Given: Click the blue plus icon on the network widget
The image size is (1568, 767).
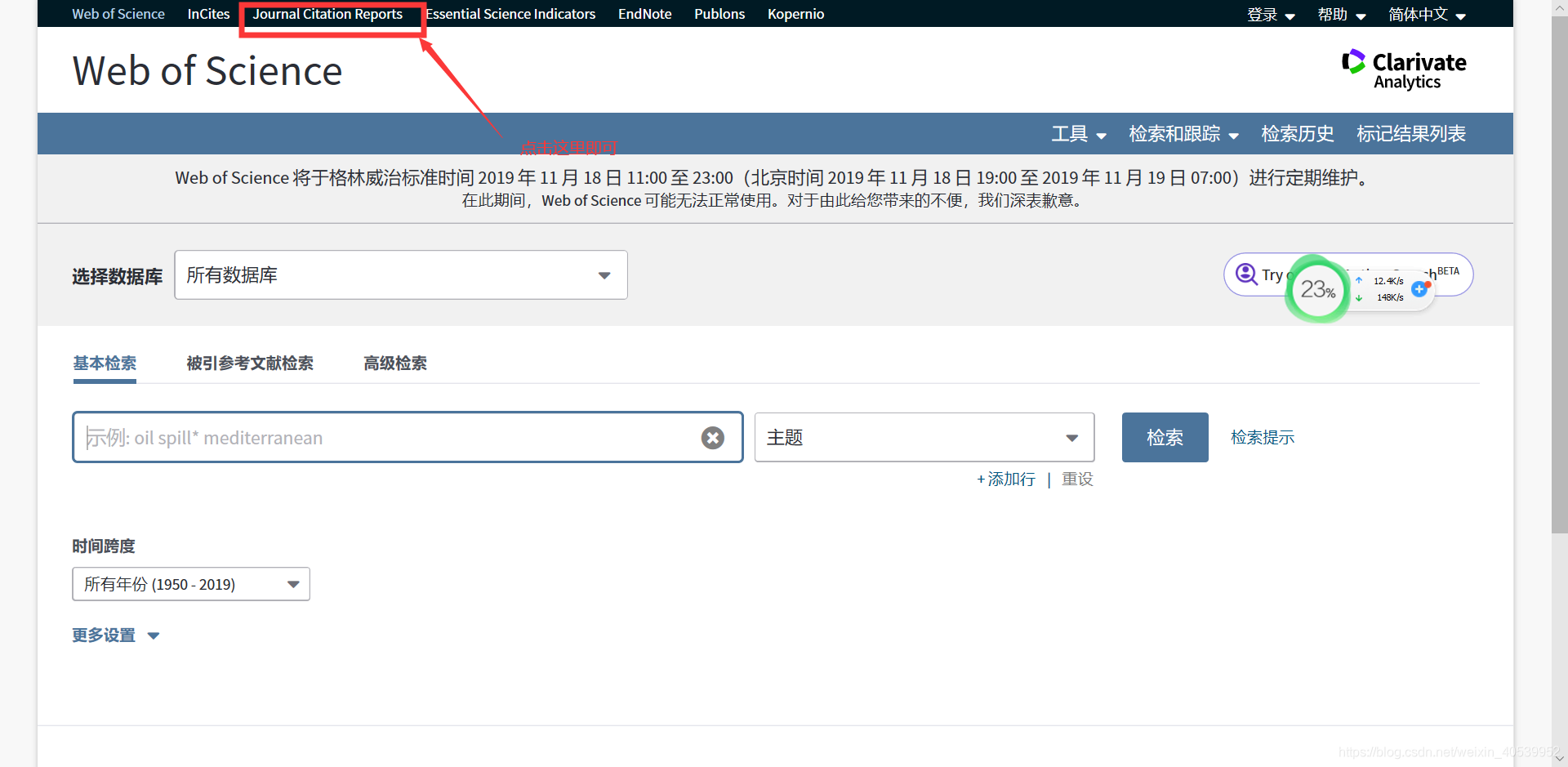Looking at the screenshot, I should click(x=1420, y=289).
